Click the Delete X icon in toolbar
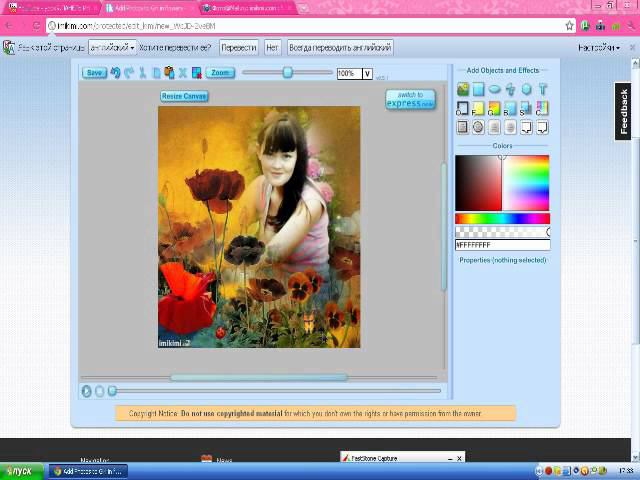Image resolution: width=640 pixels, height=480 pixels. (183, 73)
